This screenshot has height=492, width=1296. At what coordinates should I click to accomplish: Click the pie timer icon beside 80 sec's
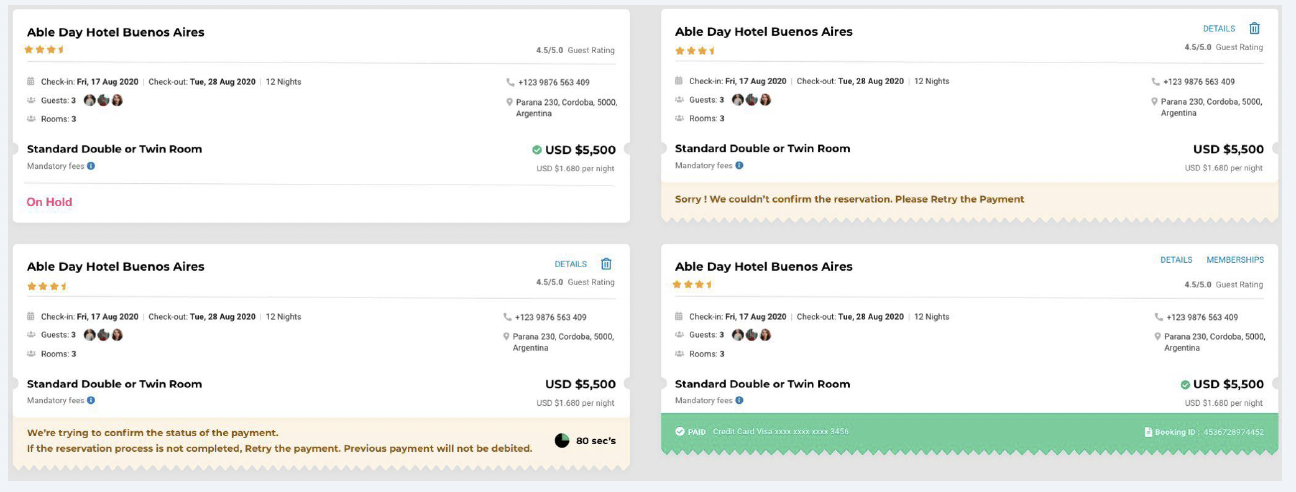point(561,440)
